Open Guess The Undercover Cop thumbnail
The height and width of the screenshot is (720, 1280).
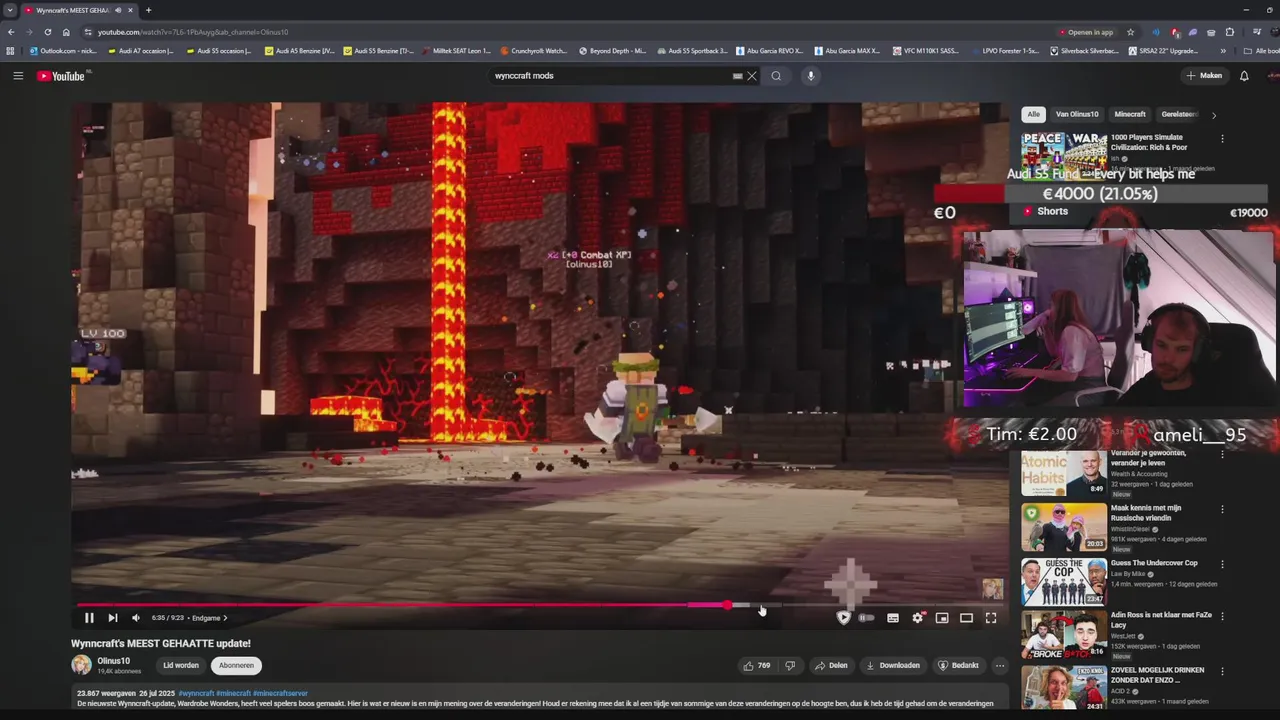1063,582
